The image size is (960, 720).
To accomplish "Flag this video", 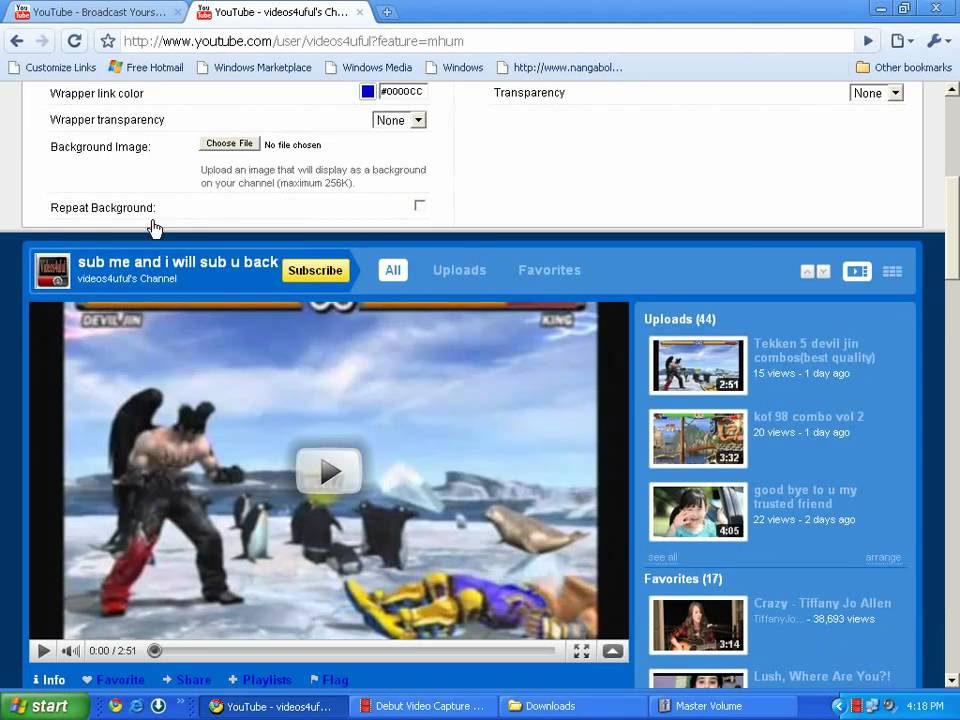I will (329, 680).
